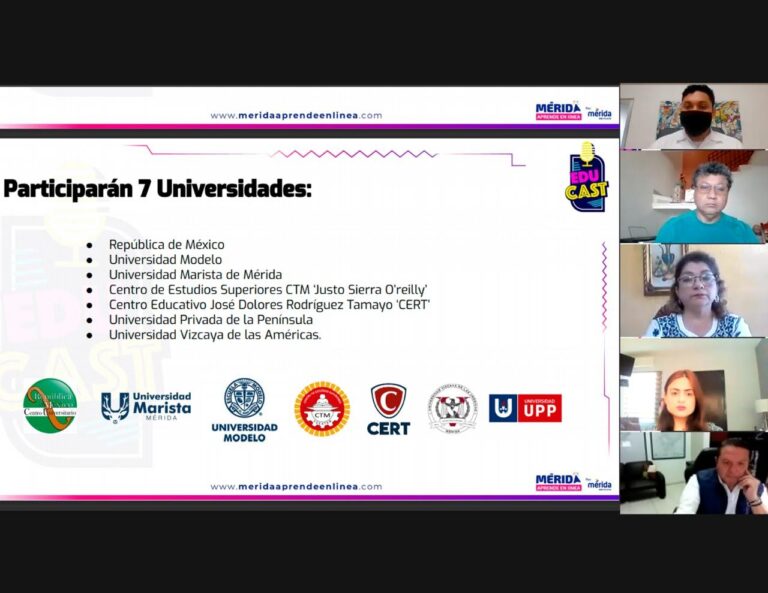Screen dimensions: 768x593
Task: Open the meridaaprendeenlinea.com link in the top banner
Action: coord(296,115)
